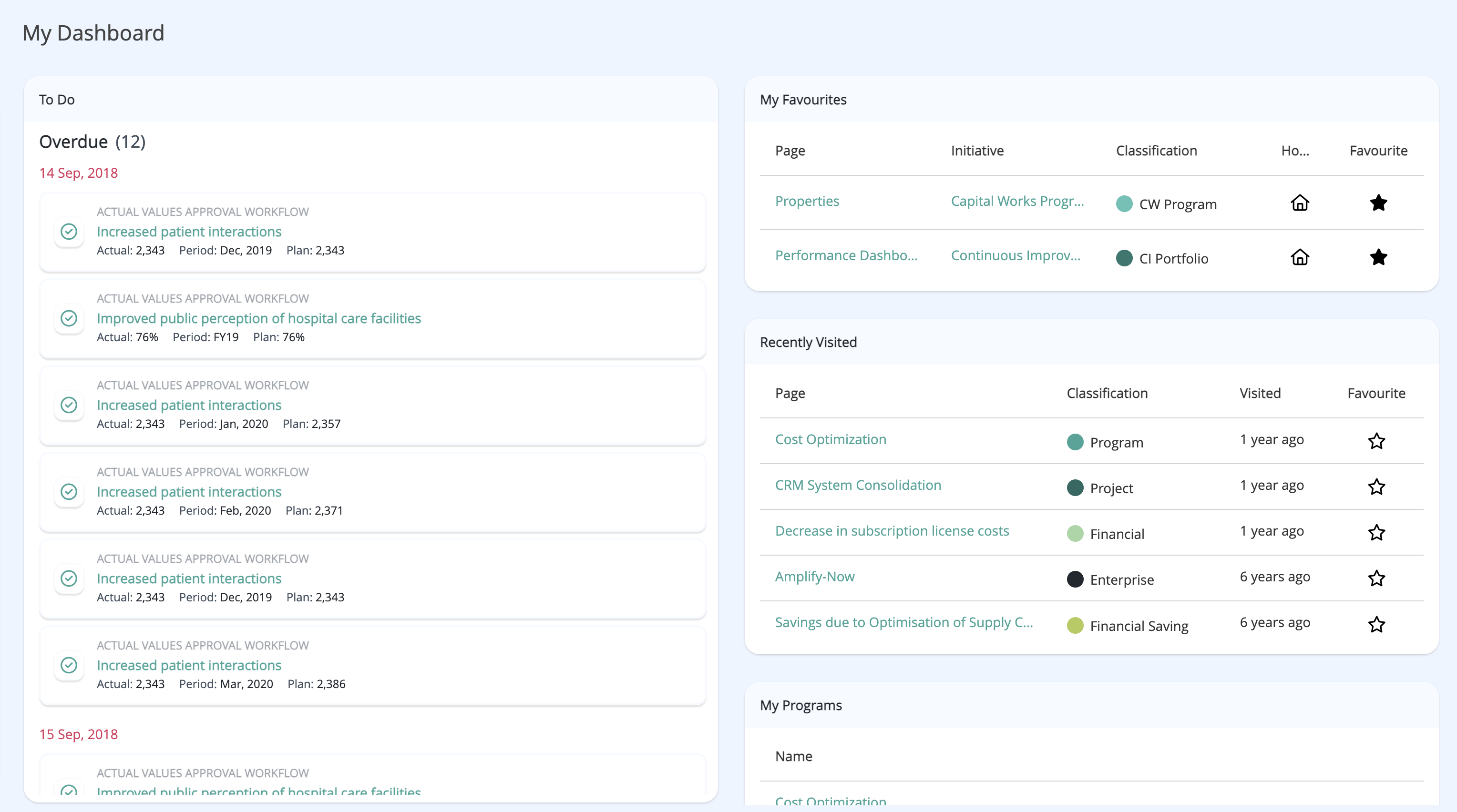Click the check icon on the Jan, 2020 card
Image resolution: width=1457 pixels, height=812 pixels.
tap(69, 405)
